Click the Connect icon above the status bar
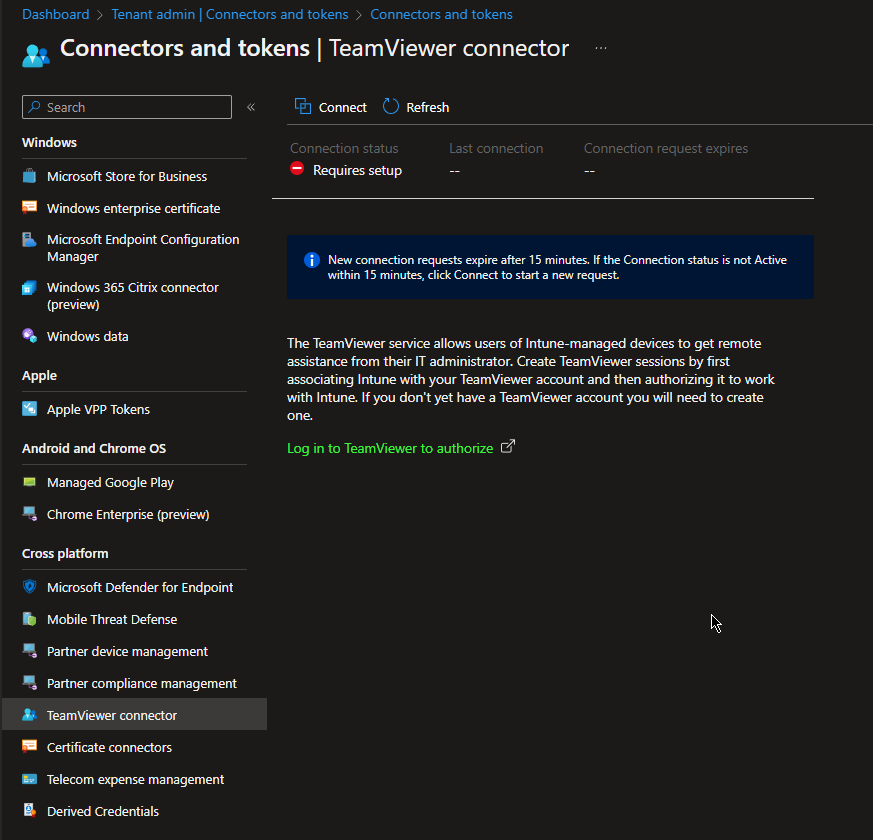Screen dimensions: 873x840 [302, 106]
